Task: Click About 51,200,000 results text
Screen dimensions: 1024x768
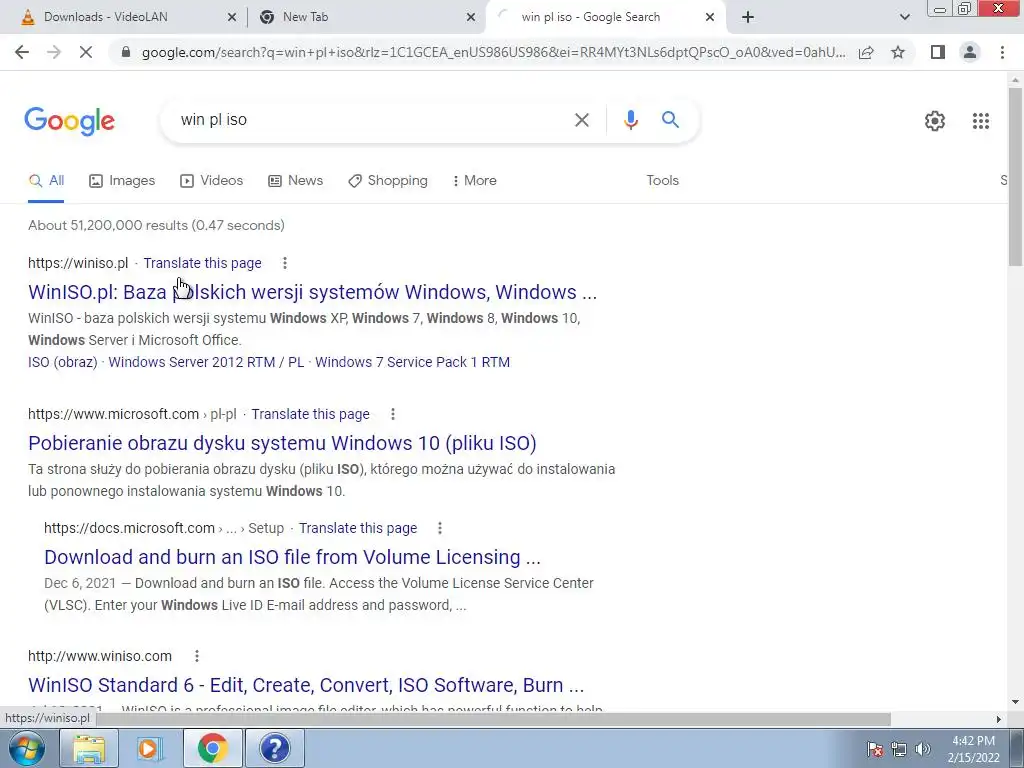Action: click(156, 225)
